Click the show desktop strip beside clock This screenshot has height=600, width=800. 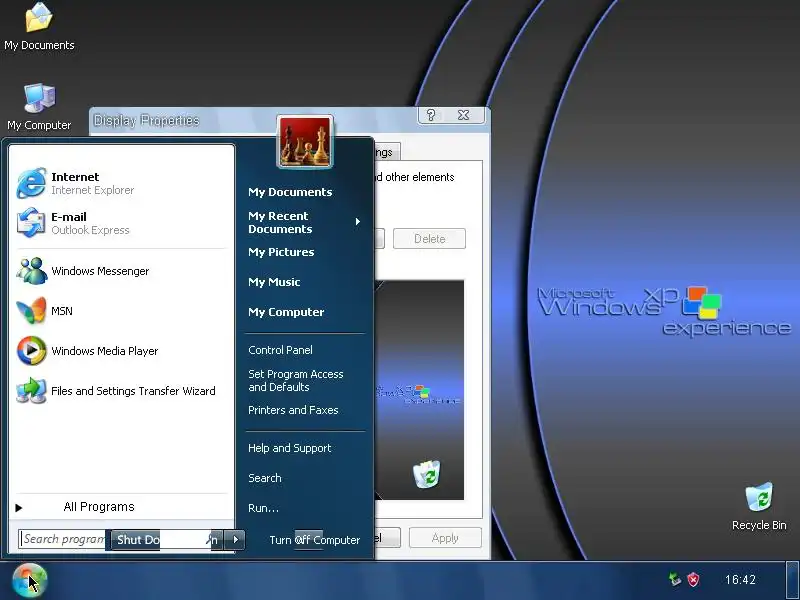792,580
